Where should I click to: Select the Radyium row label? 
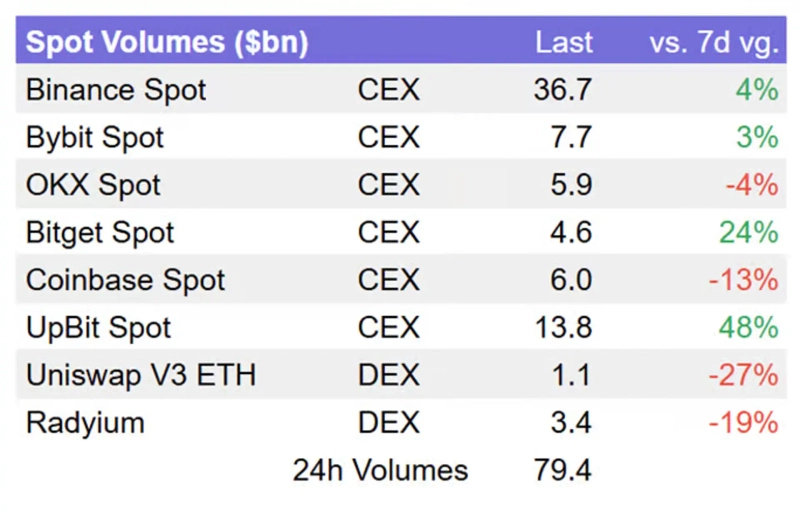pos(85,423)
